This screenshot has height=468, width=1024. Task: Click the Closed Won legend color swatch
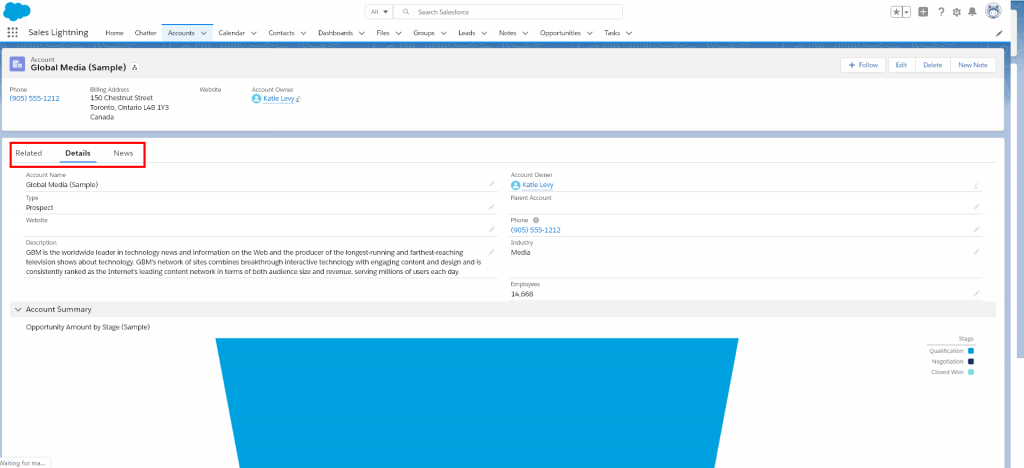click(x=971, y=372)
